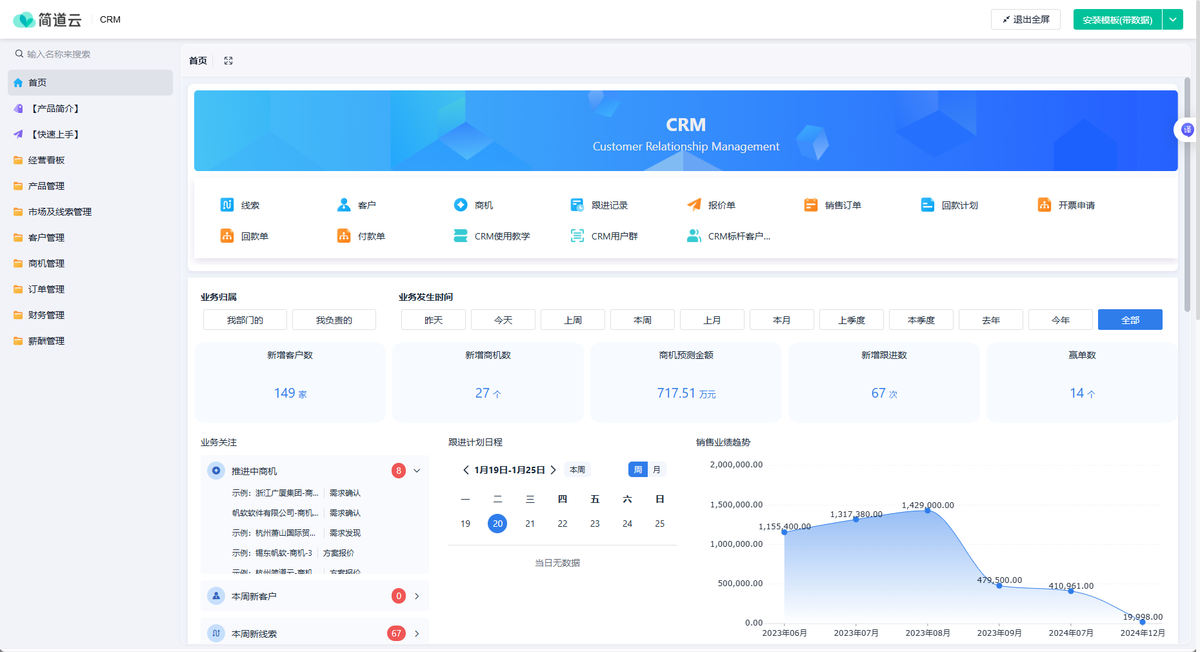
Task: Select date 20 in the calendar
Action: coord(497,523)
